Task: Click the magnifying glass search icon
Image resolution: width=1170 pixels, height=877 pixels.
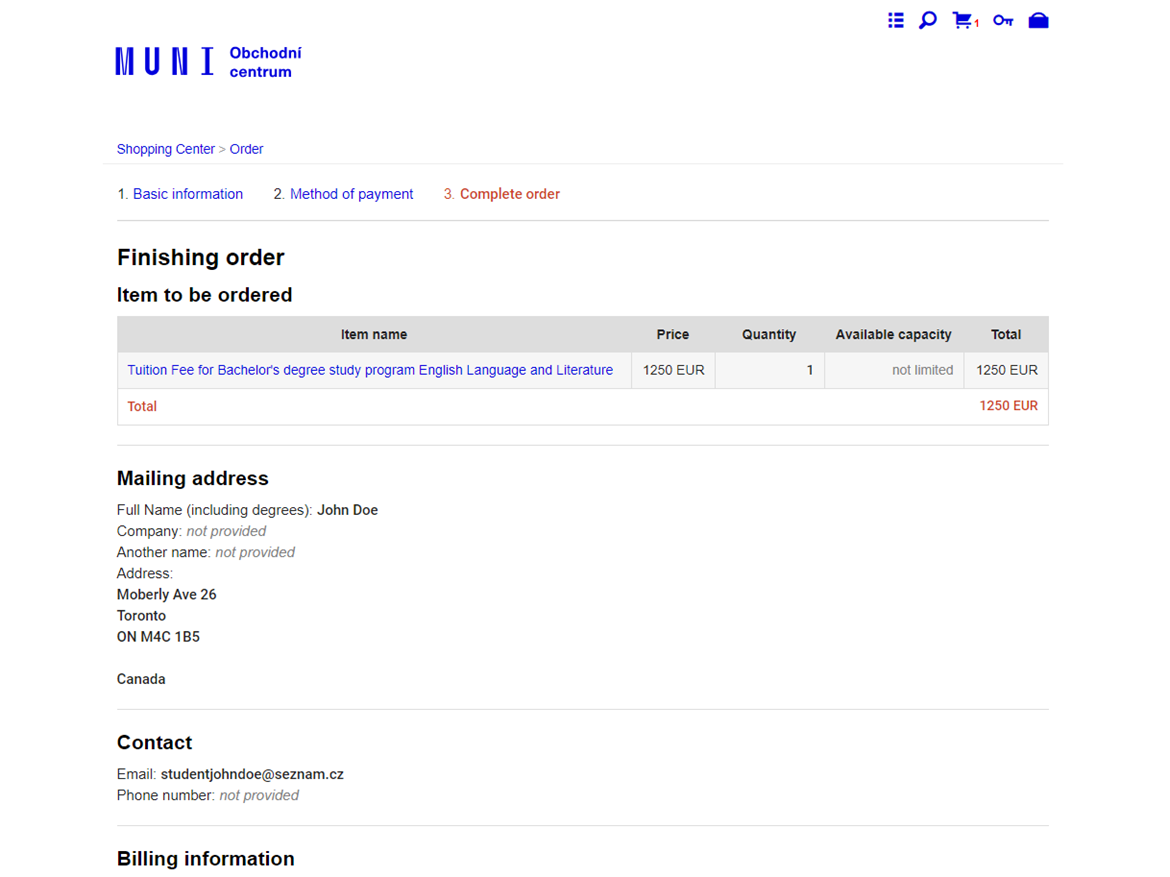Action: click(928, 20)
